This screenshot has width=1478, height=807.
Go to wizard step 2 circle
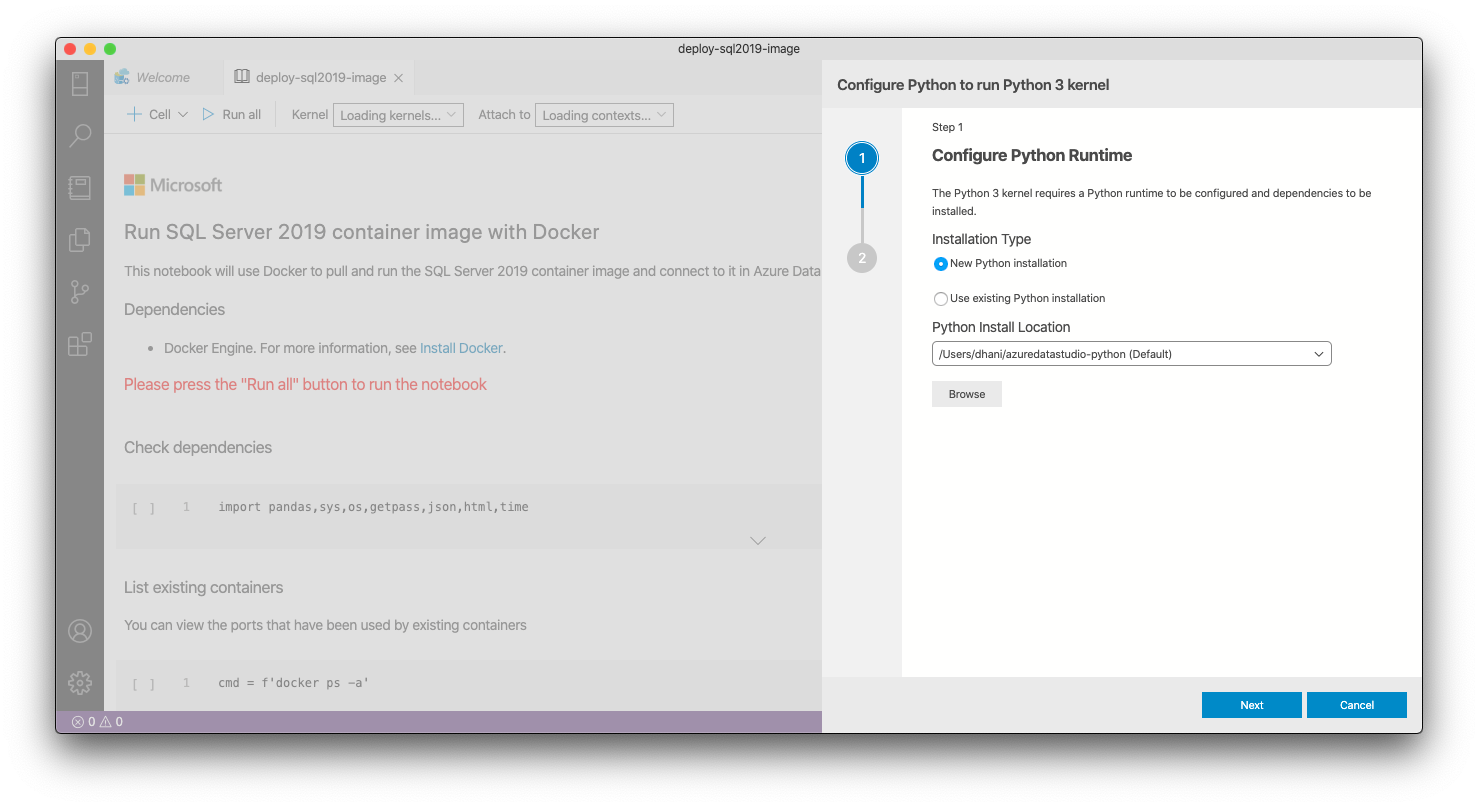coord(861,258)
